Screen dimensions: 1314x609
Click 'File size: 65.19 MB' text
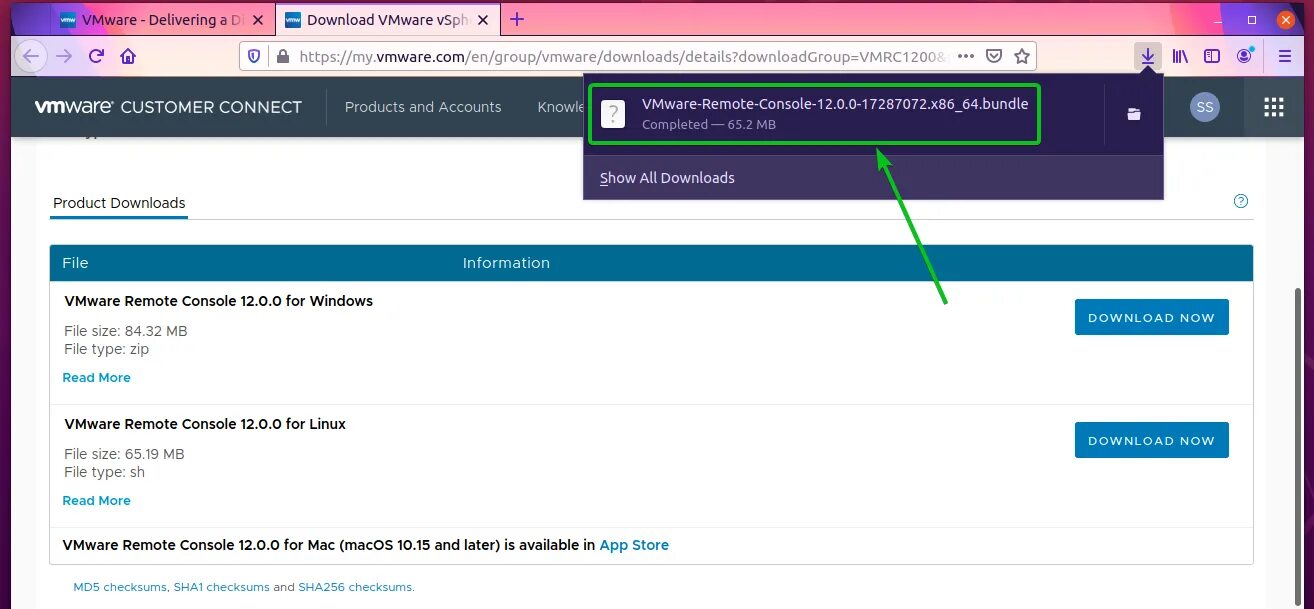[124, 454]
